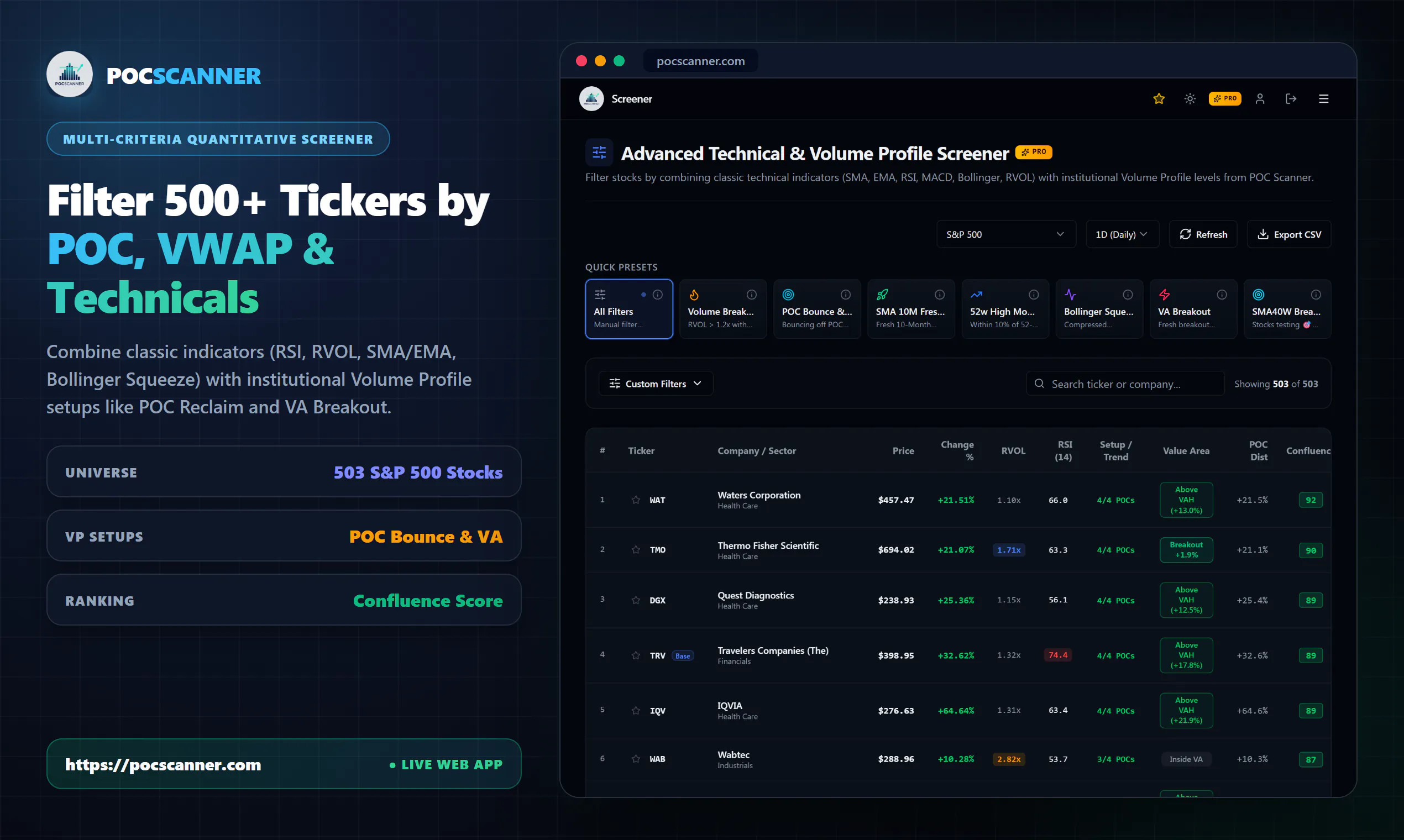Open the 1D (Daily) timeframe dropdown
Screen dimensions: 1404x840
[1122, 234]
